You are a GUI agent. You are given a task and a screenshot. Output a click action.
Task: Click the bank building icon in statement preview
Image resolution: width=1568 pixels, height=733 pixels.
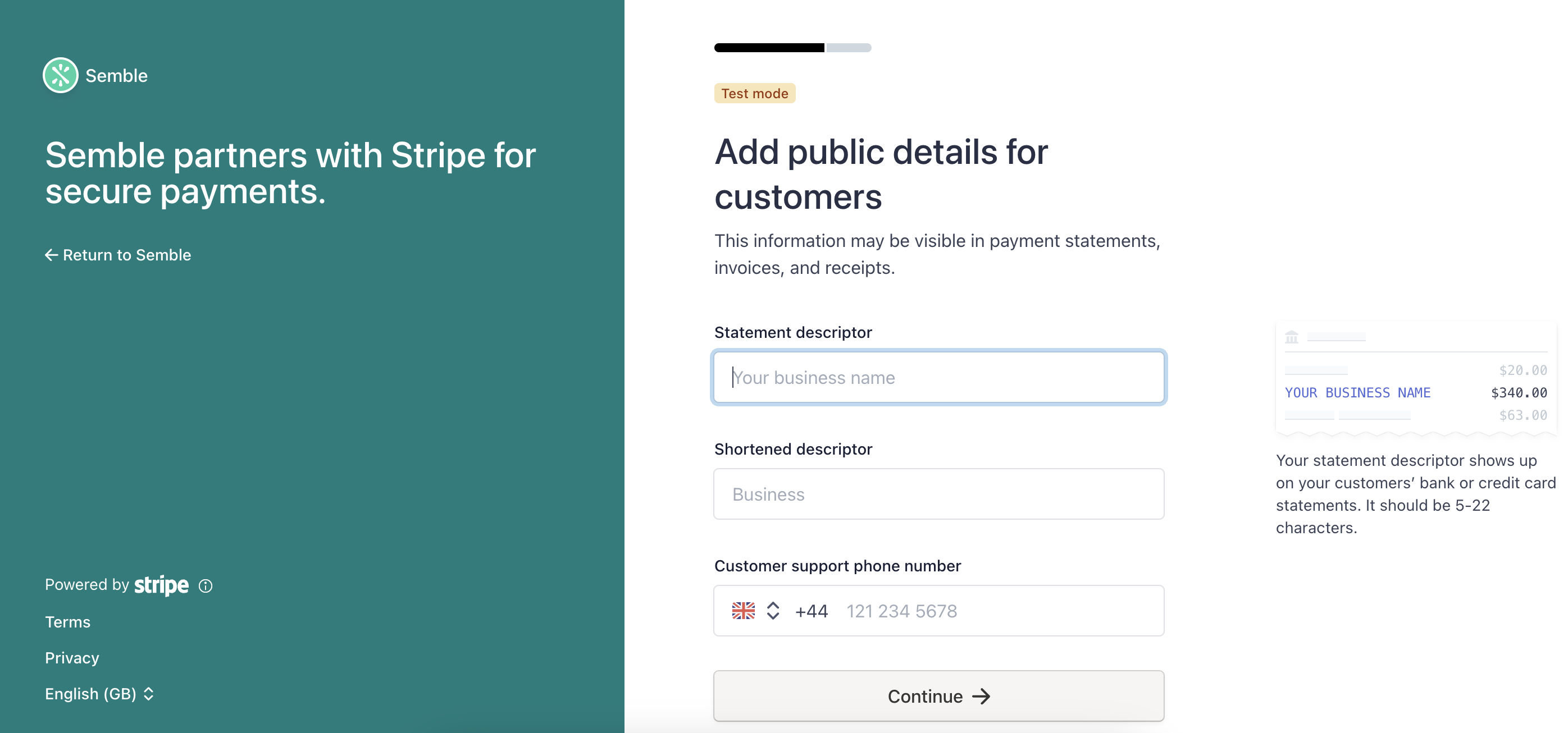coord(1292,336)
